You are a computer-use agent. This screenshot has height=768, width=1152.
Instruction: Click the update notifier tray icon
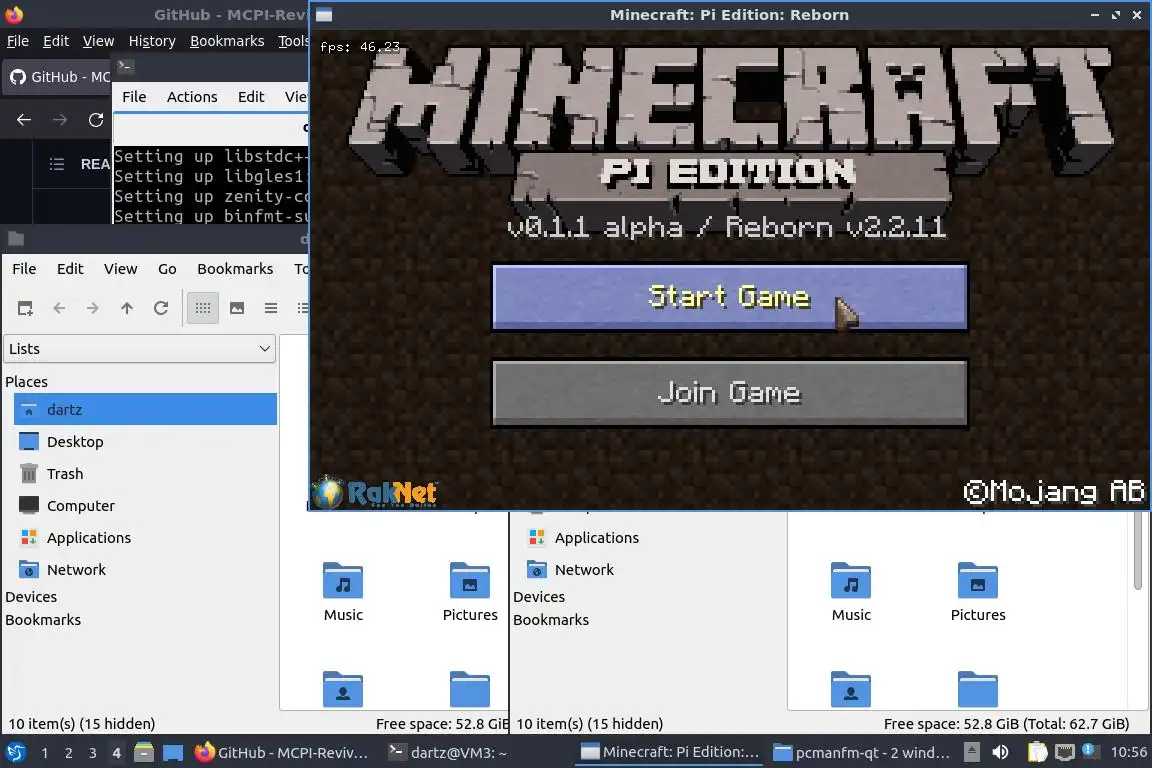[1090, 751]
